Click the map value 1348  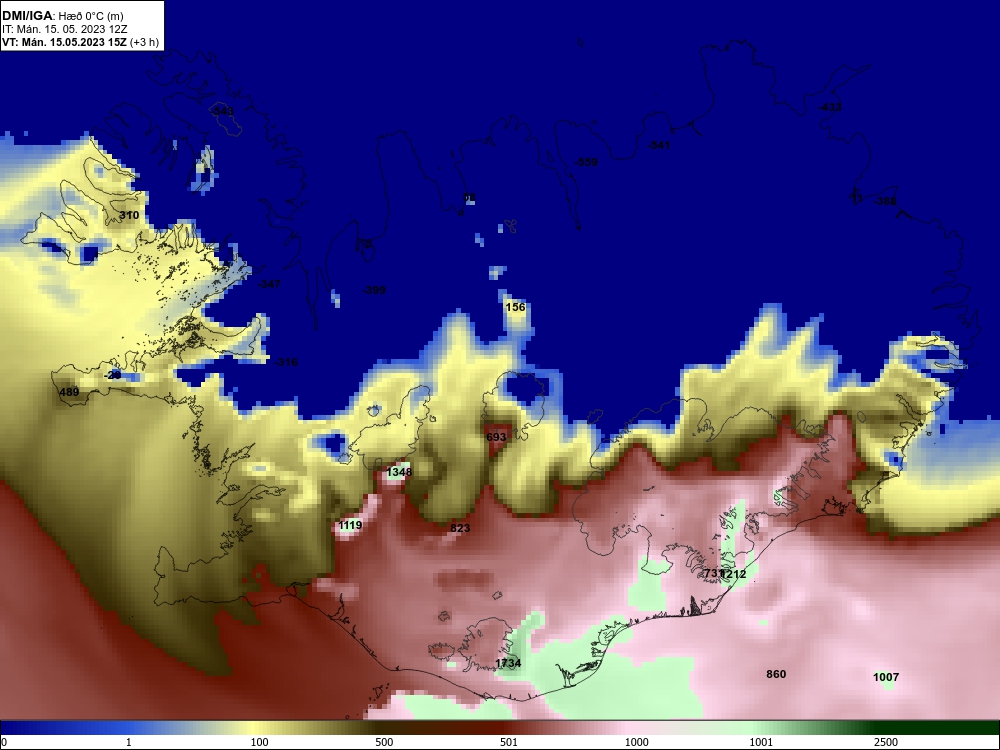[x=399, y=472]
